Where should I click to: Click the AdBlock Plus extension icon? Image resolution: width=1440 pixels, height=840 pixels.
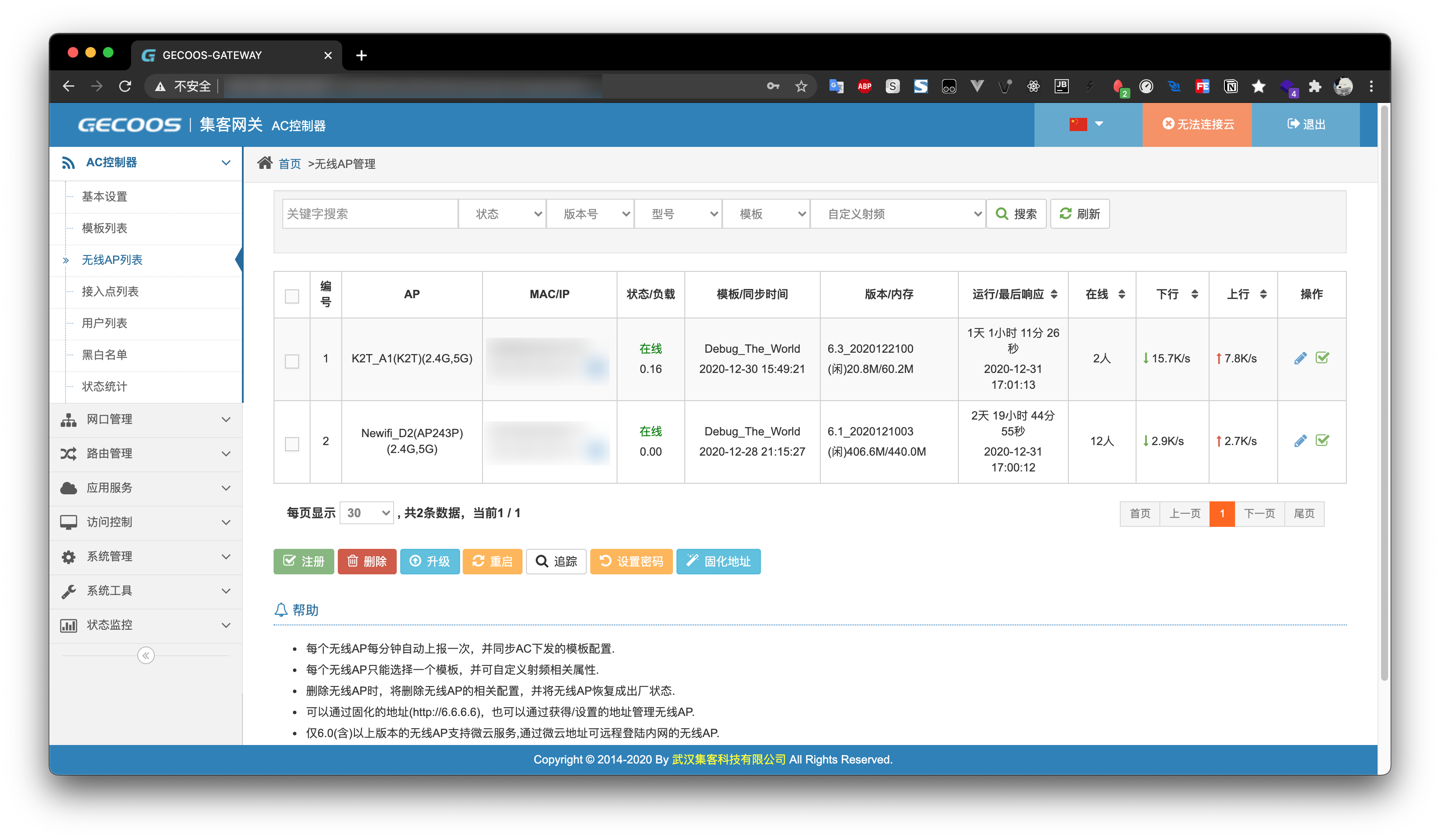pos(865,86)
